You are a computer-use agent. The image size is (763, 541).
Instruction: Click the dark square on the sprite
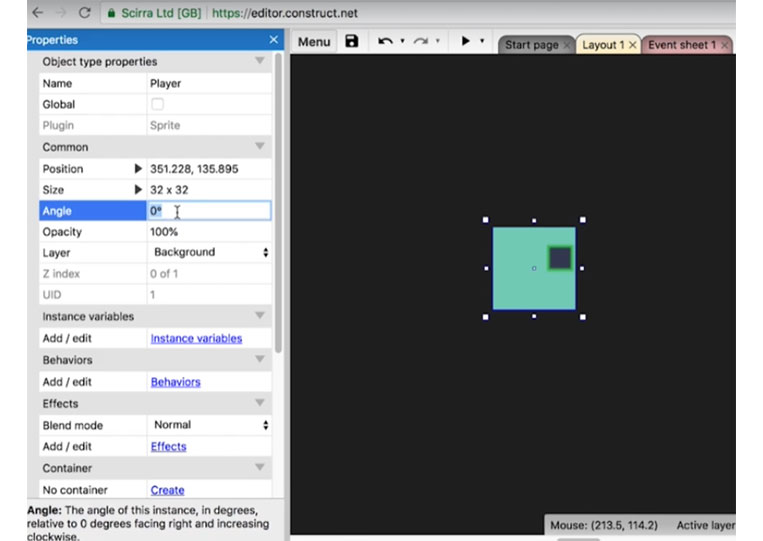(560, 258)
